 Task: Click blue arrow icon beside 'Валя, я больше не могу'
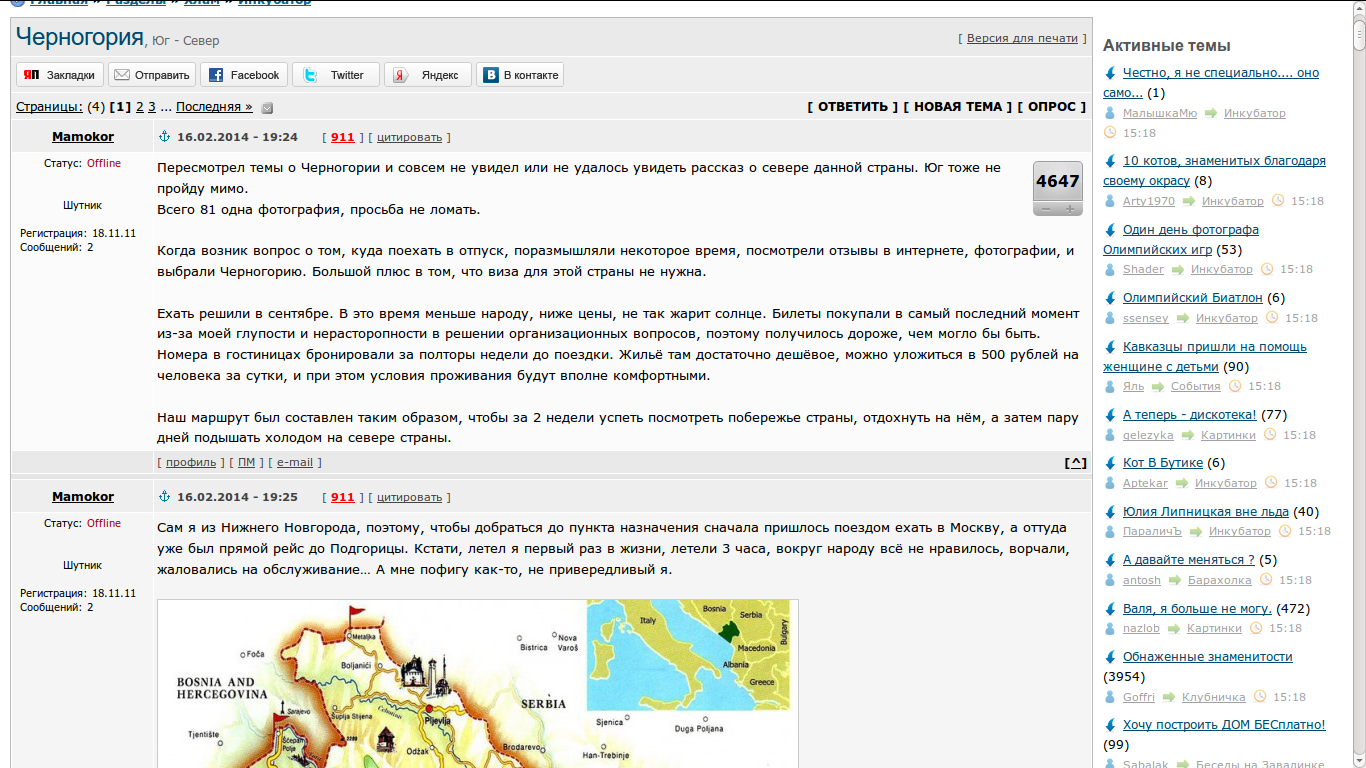tap(1110, 608)
